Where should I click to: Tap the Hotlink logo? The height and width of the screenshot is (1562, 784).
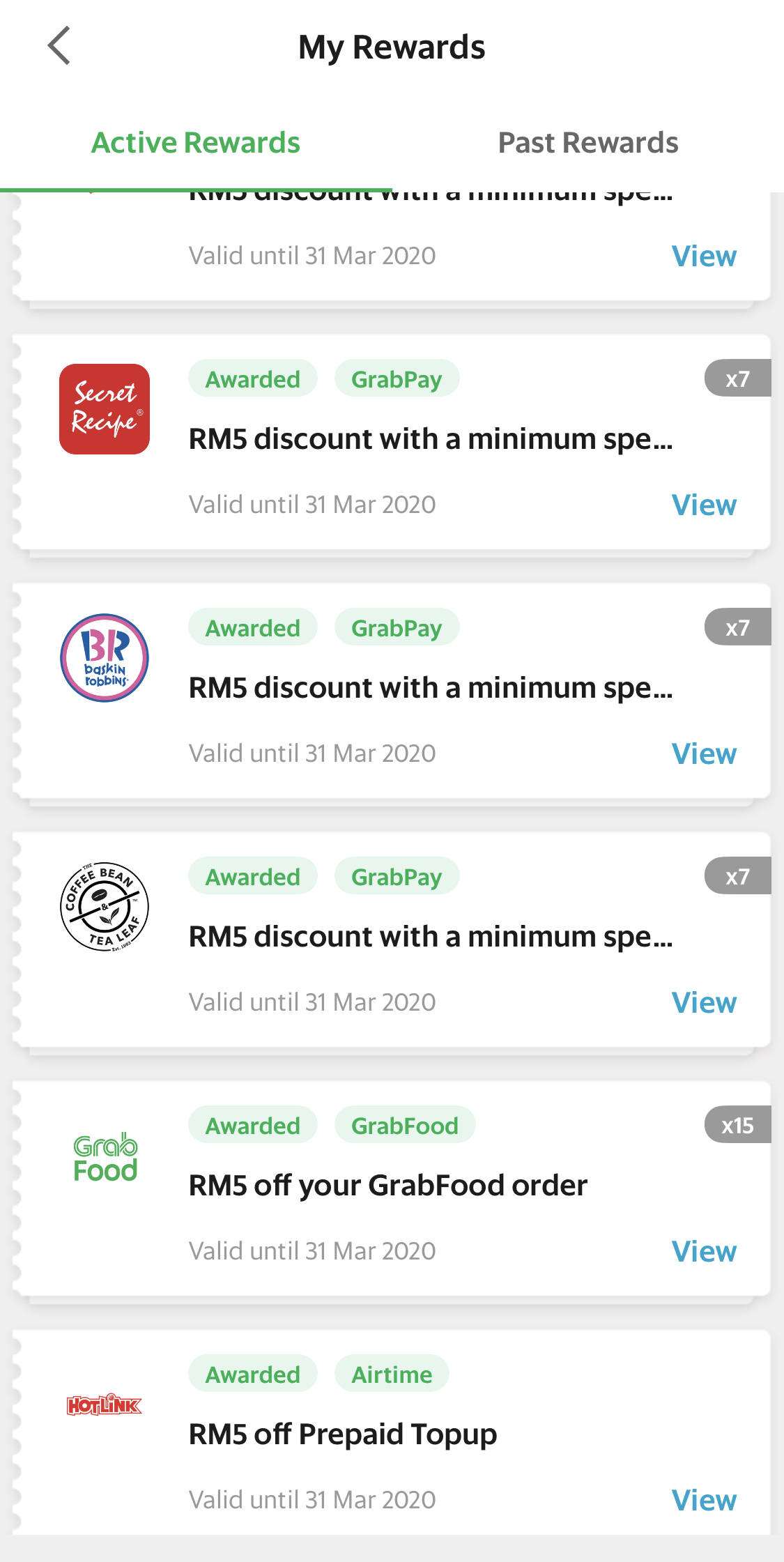tap(105, 1405)
